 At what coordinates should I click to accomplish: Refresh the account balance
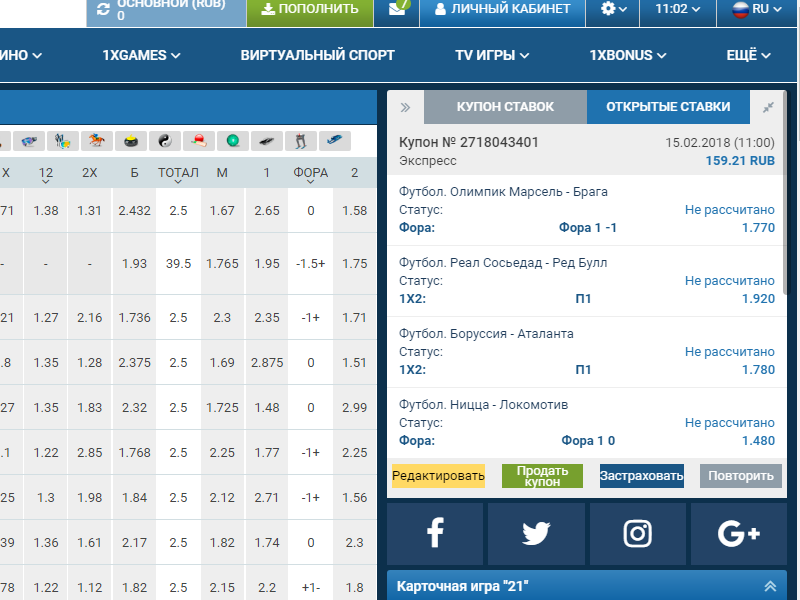[x=104, y=9]
